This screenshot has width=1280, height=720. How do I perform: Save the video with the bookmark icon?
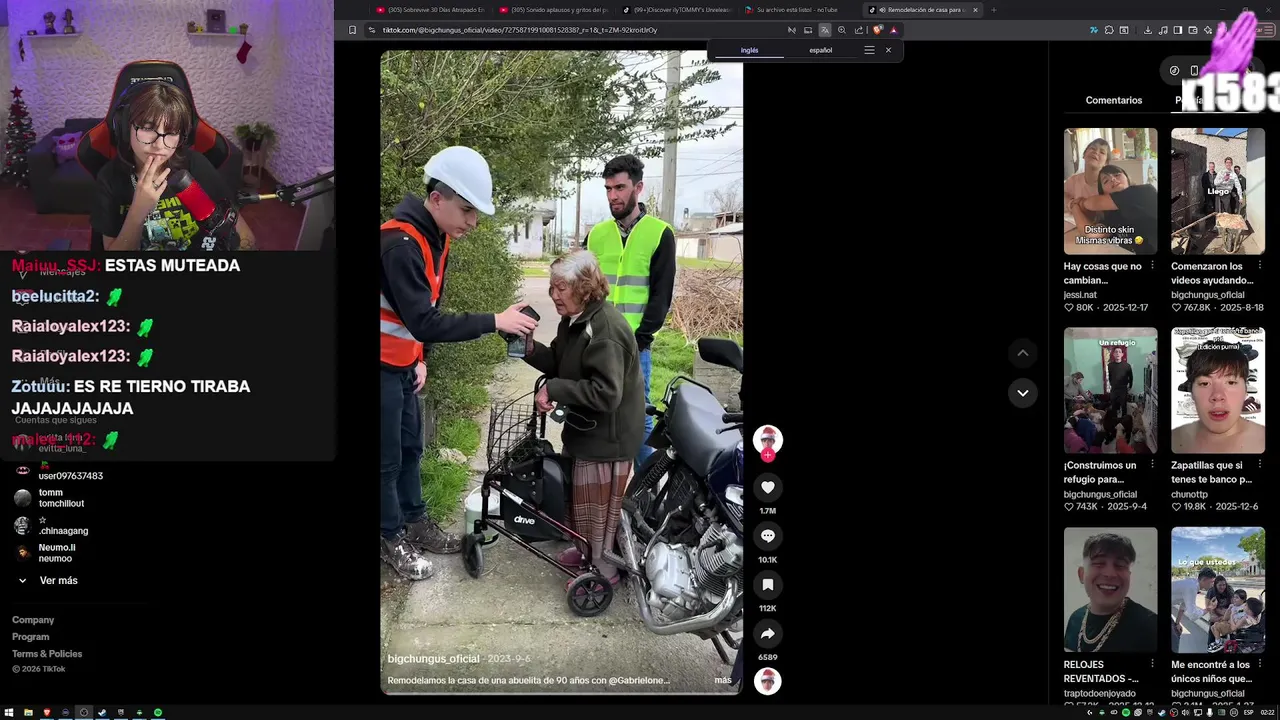pyautogui.click(x=767, y=584)
